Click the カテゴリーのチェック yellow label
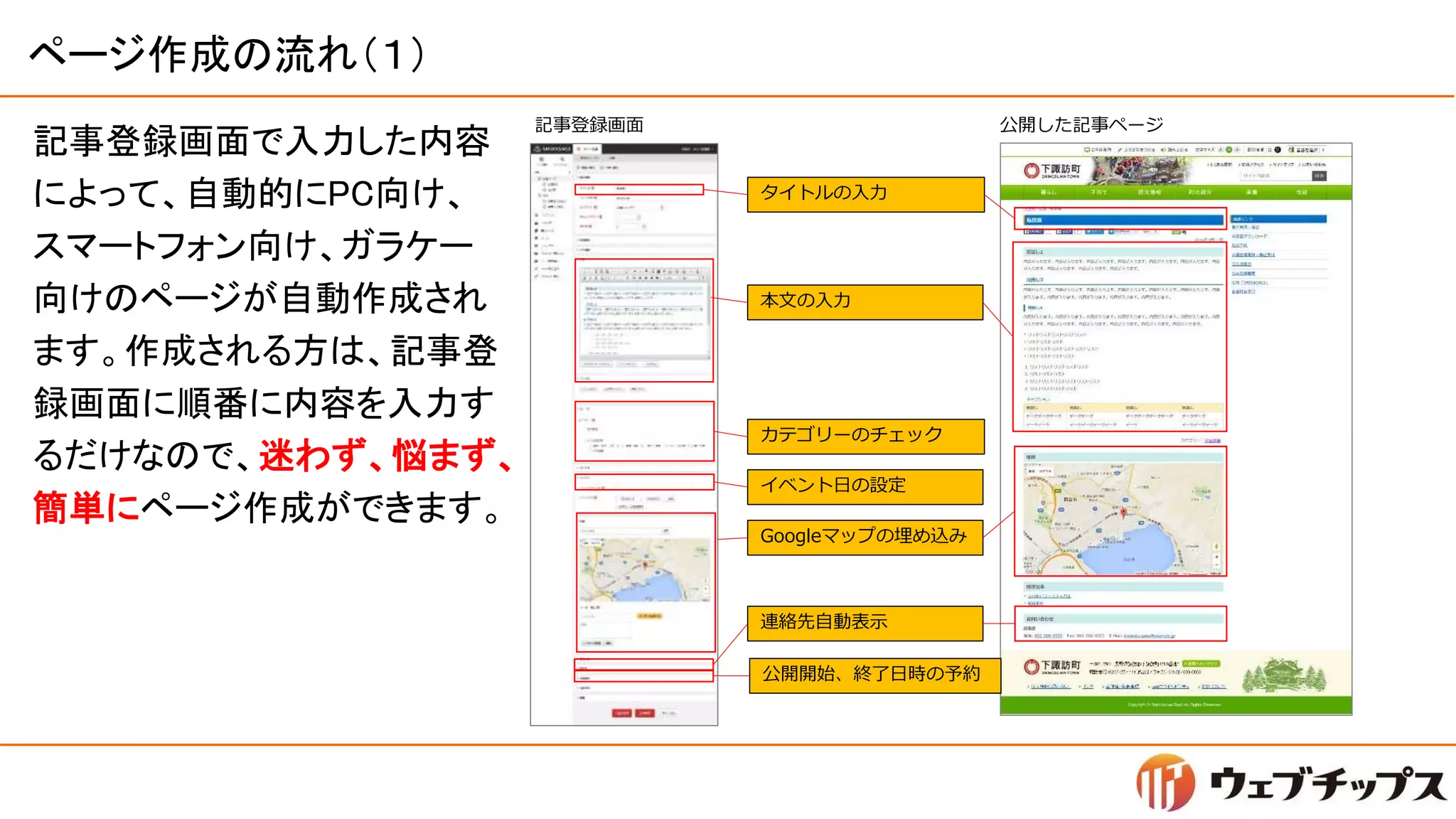The image size is (1456, 819). tap(866, 436)
